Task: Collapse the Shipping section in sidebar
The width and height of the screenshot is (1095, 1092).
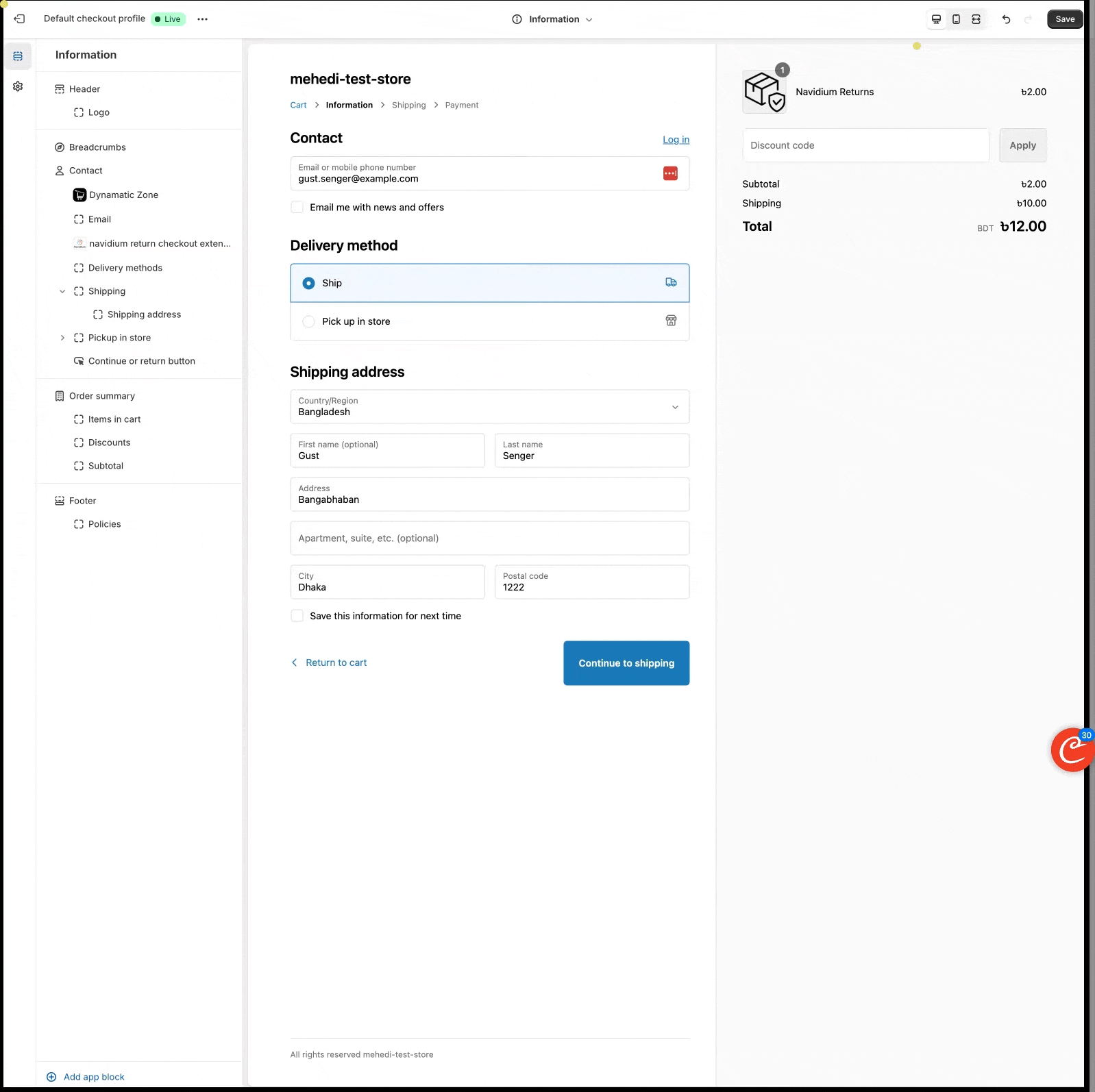Action: tap(62, 291)
